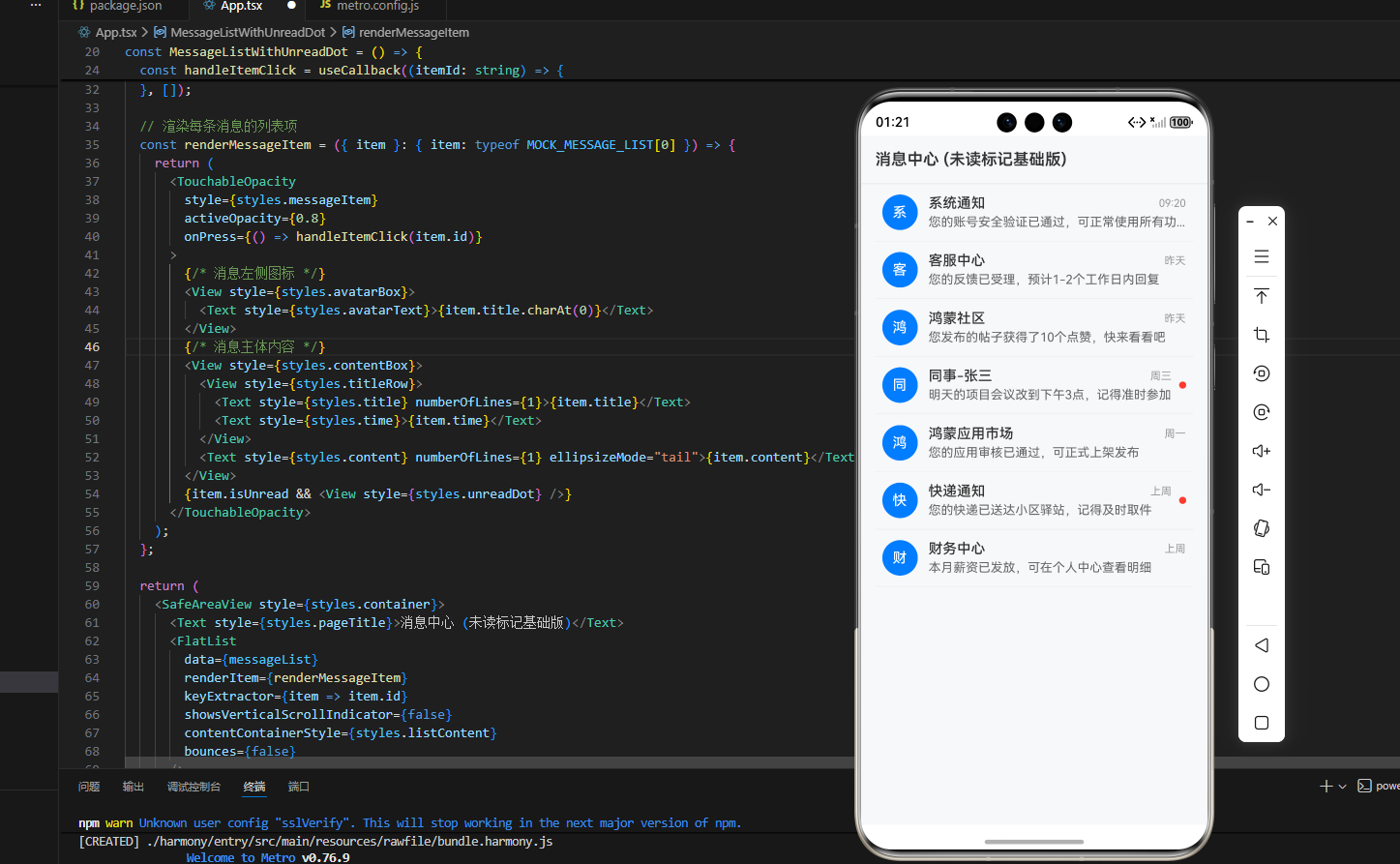
Task: Click the 鸿 avatar of 鸿蒙应用市场
Action: click(x=900, y=442)
